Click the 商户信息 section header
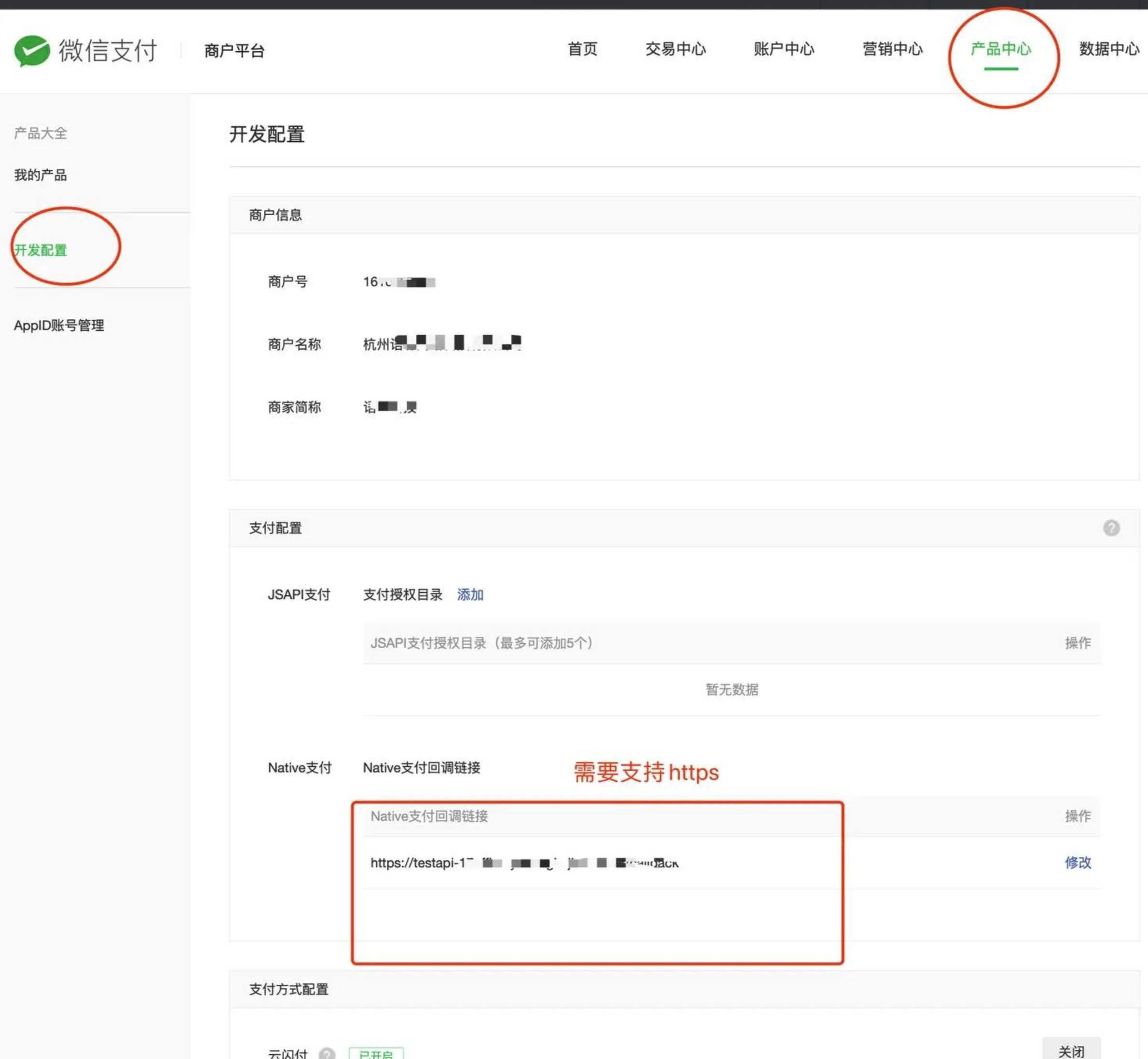1148x1059 pixels. (275, 215)
